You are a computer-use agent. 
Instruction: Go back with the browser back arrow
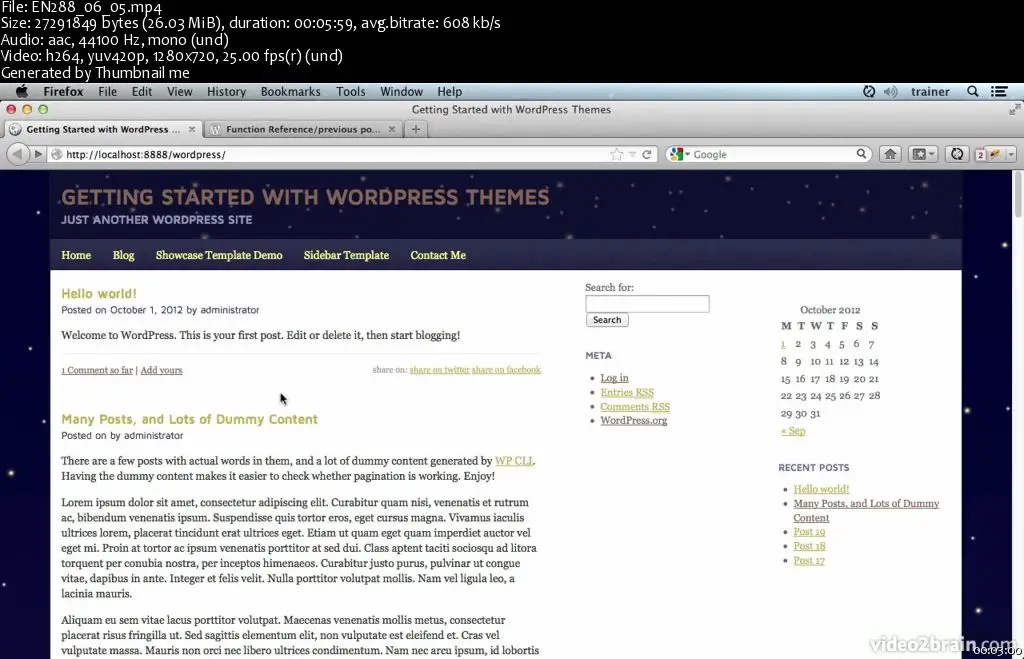[18, 154]
